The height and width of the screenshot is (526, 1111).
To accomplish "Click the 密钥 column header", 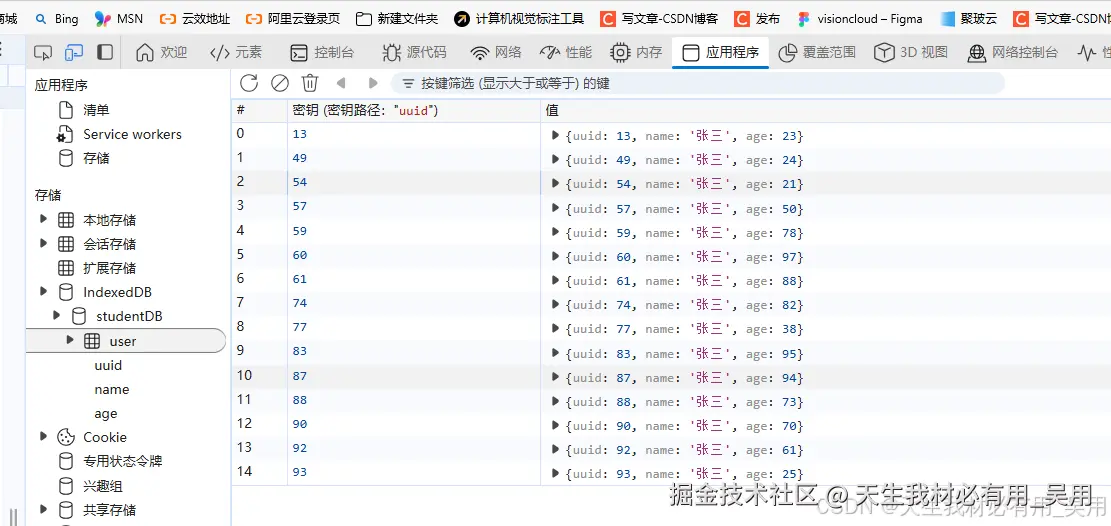I will (x=414, y=111).
